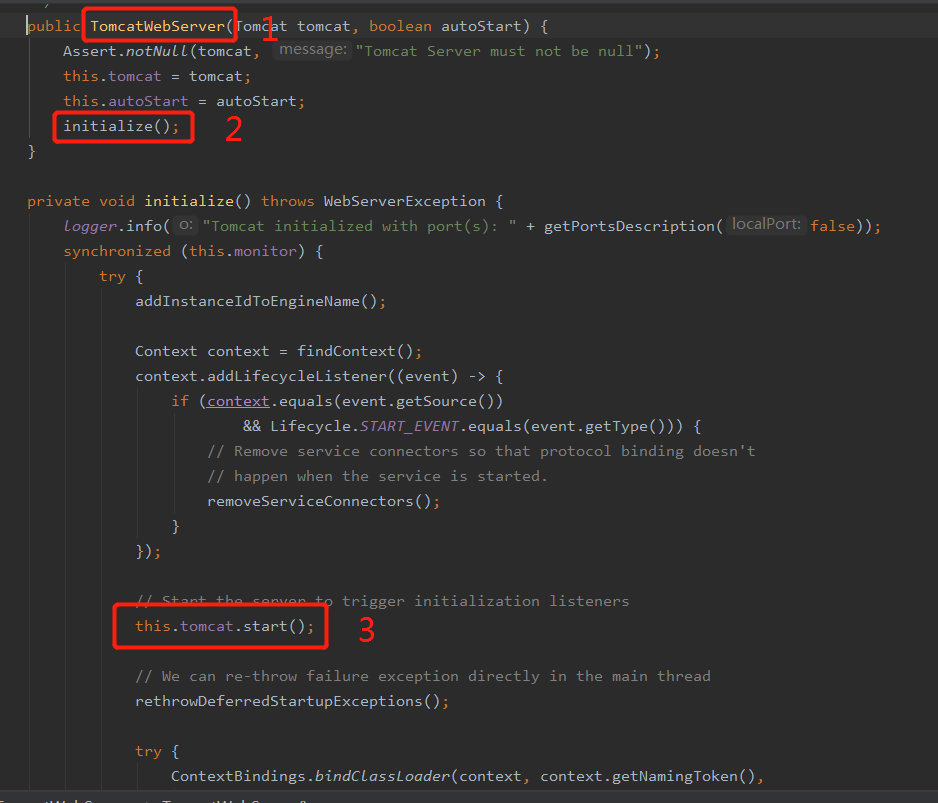Click the rethrowDeferredStartupExceptions() call
Screen dimensions: 938x803
point(287,701)
